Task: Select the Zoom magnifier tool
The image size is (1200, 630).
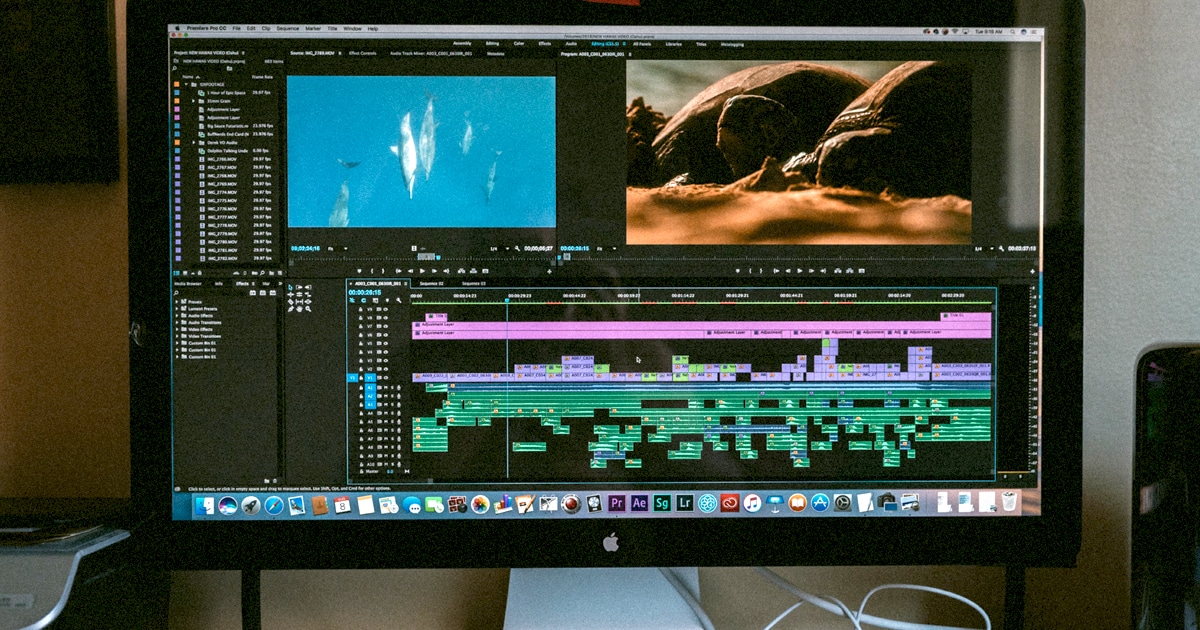Action: [x=308, y=308]
